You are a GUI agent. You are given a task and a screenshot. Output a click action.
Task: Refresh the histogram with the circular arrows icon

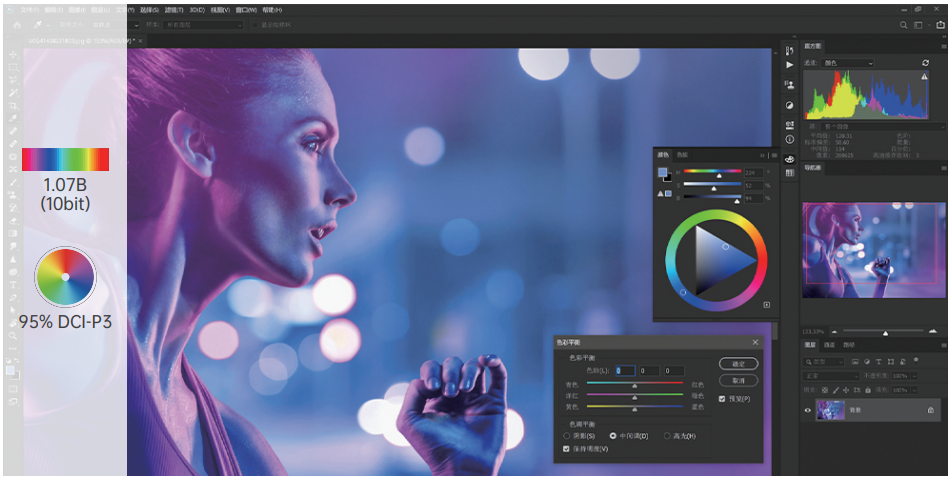pyautogui.click(x=925, y=63)
